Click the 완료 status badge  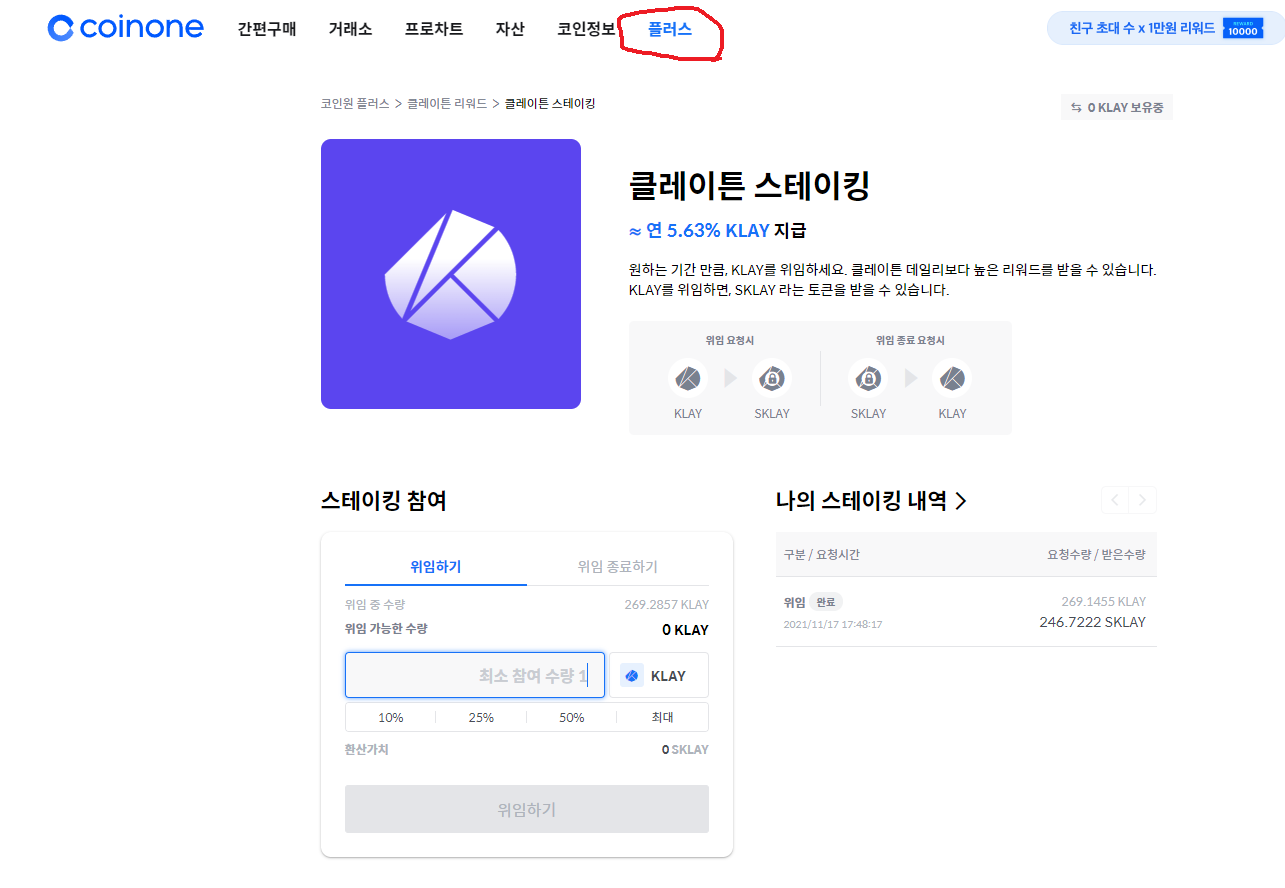click(x=826, y=602)
